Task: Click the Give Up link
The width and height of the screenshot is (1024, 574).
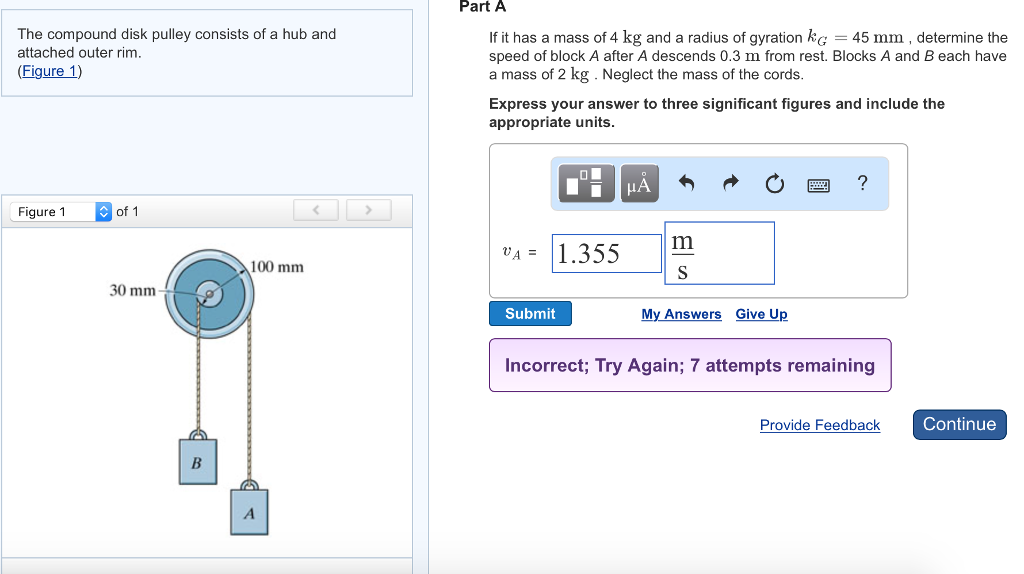Action: pyautogui.click(x=761, y=314)
